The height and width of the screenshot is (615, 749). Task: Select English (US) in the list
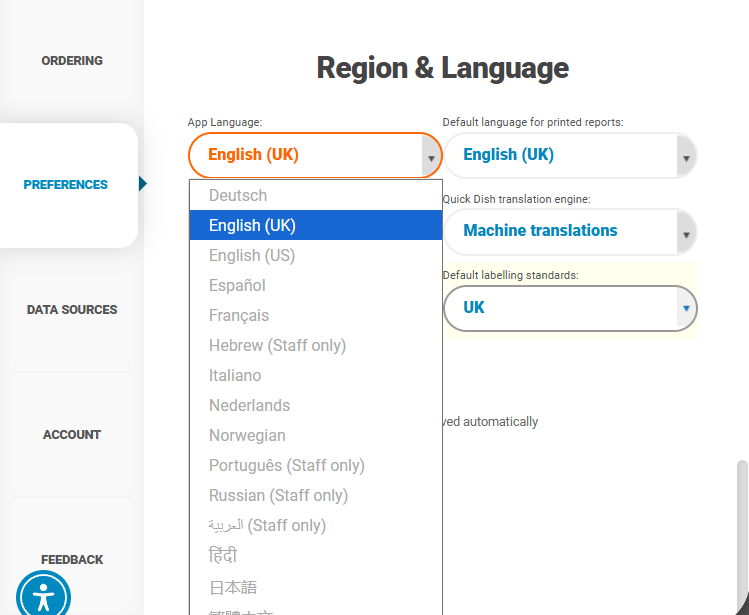point(252,256)
